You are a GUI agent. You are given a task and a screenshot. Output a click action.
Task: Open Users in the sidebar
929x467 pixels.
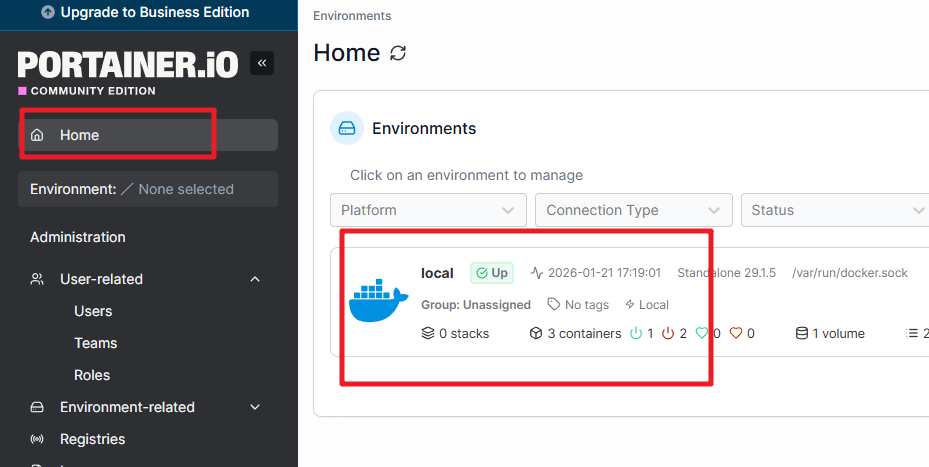click(93, 311)
